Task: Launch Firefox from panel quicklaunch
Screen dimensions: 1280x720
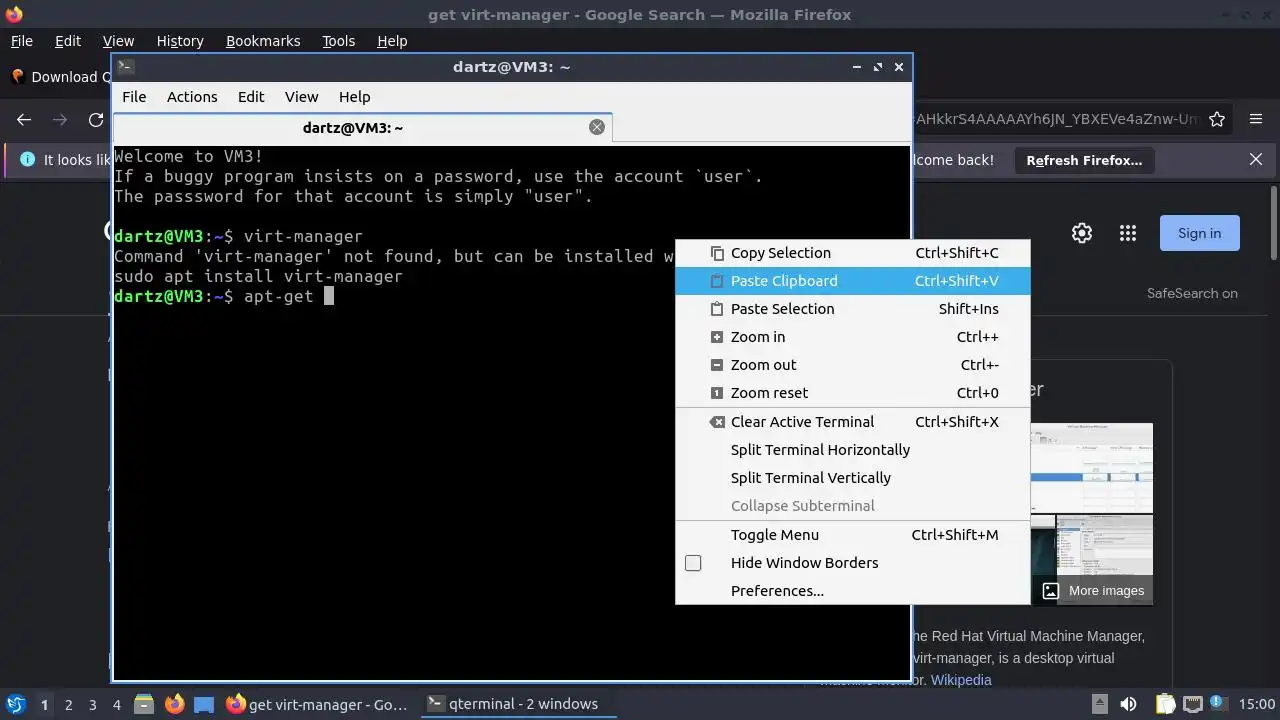Action: point(174,704)
